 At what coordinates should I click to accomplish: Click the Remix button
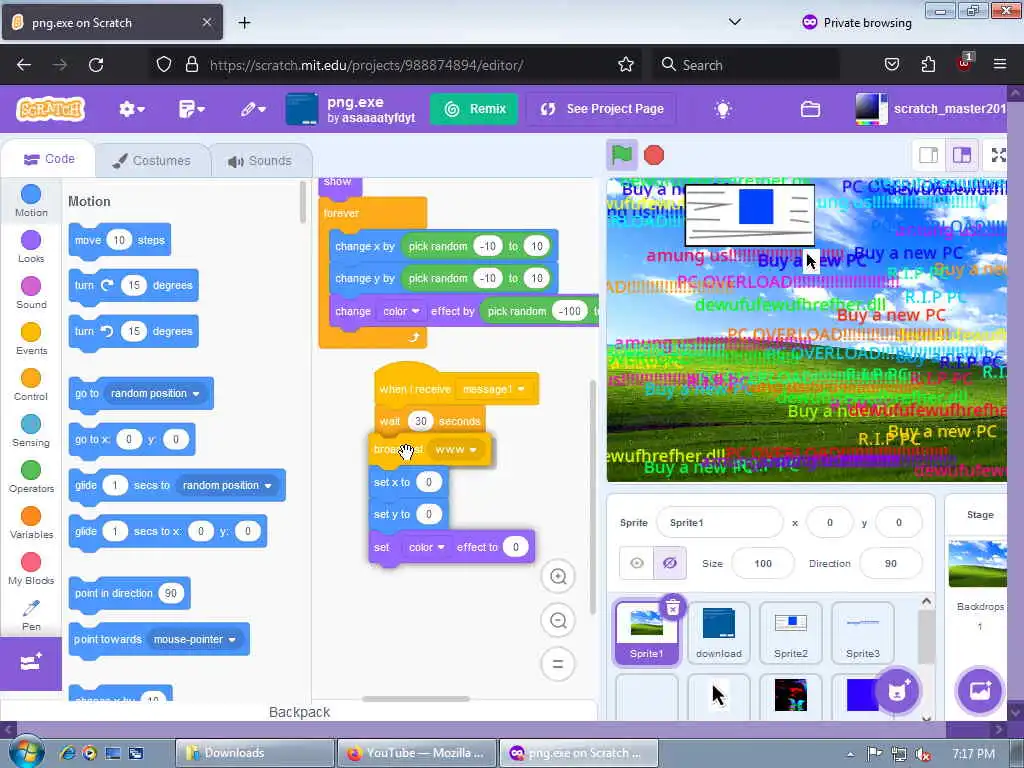[474, 109]
